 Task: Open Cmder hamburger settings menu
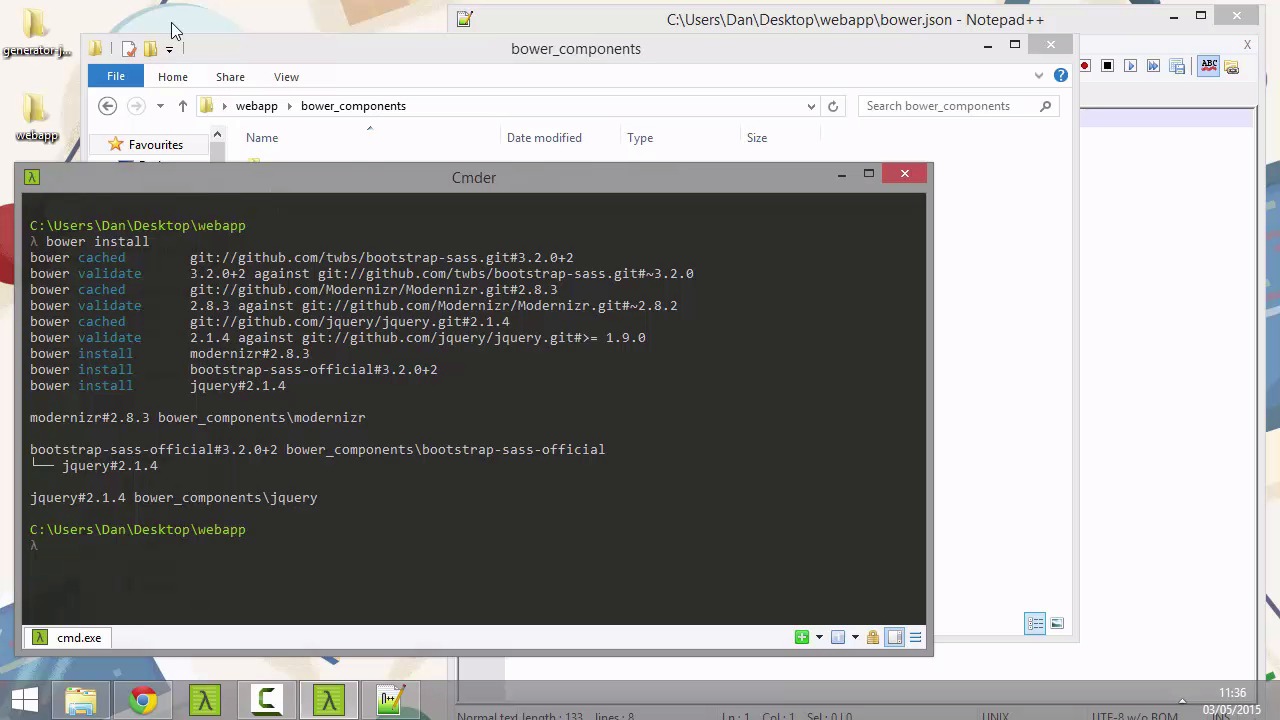[915, 637]
